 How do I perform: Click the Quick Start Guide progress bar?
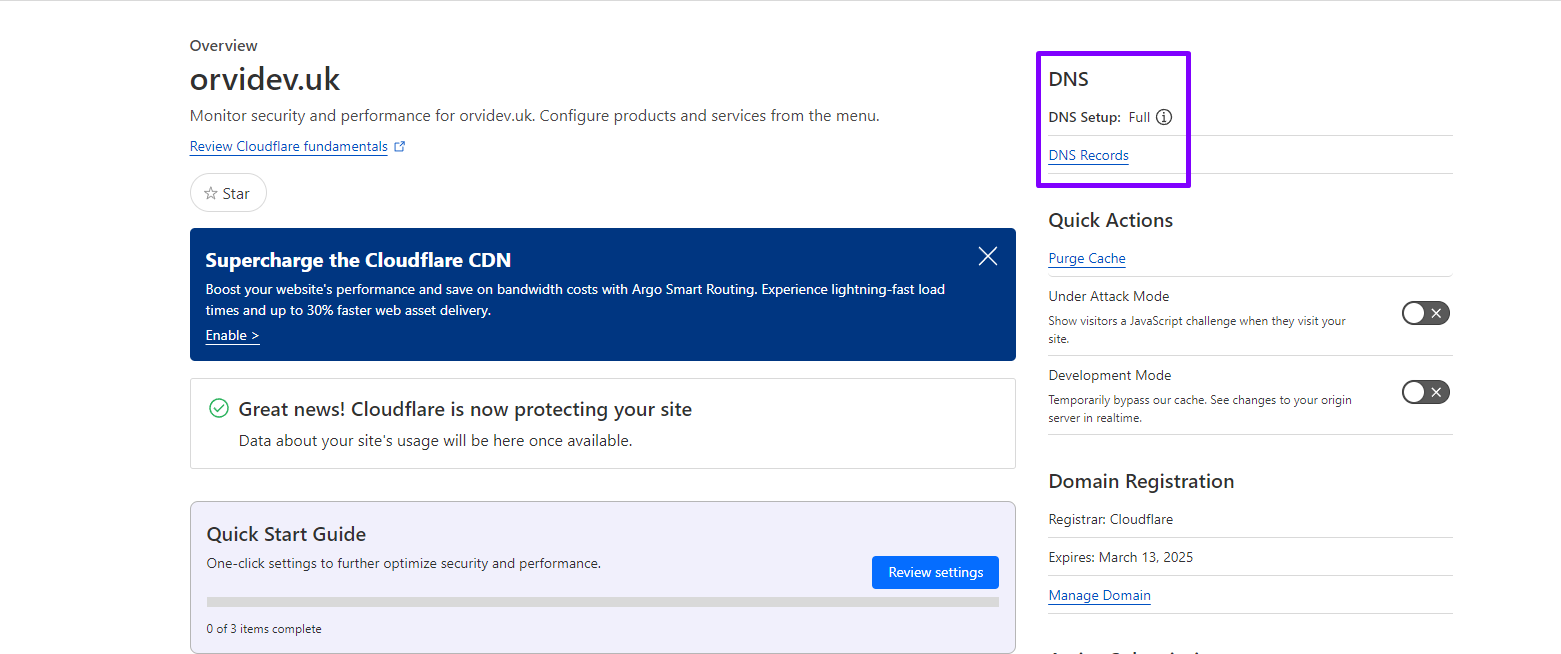tap(602, 602)
